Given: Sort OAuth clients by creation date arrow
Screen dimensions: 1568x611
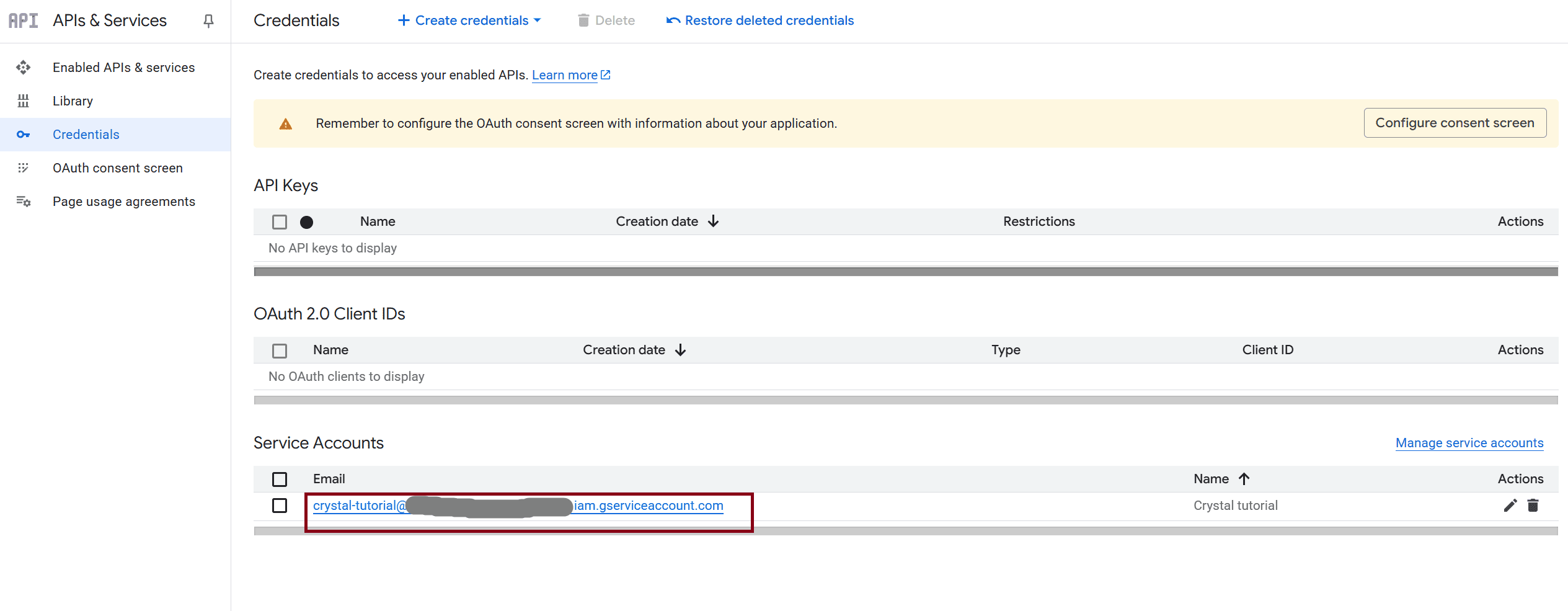Looking at the screenshot, I should [681, 350].
